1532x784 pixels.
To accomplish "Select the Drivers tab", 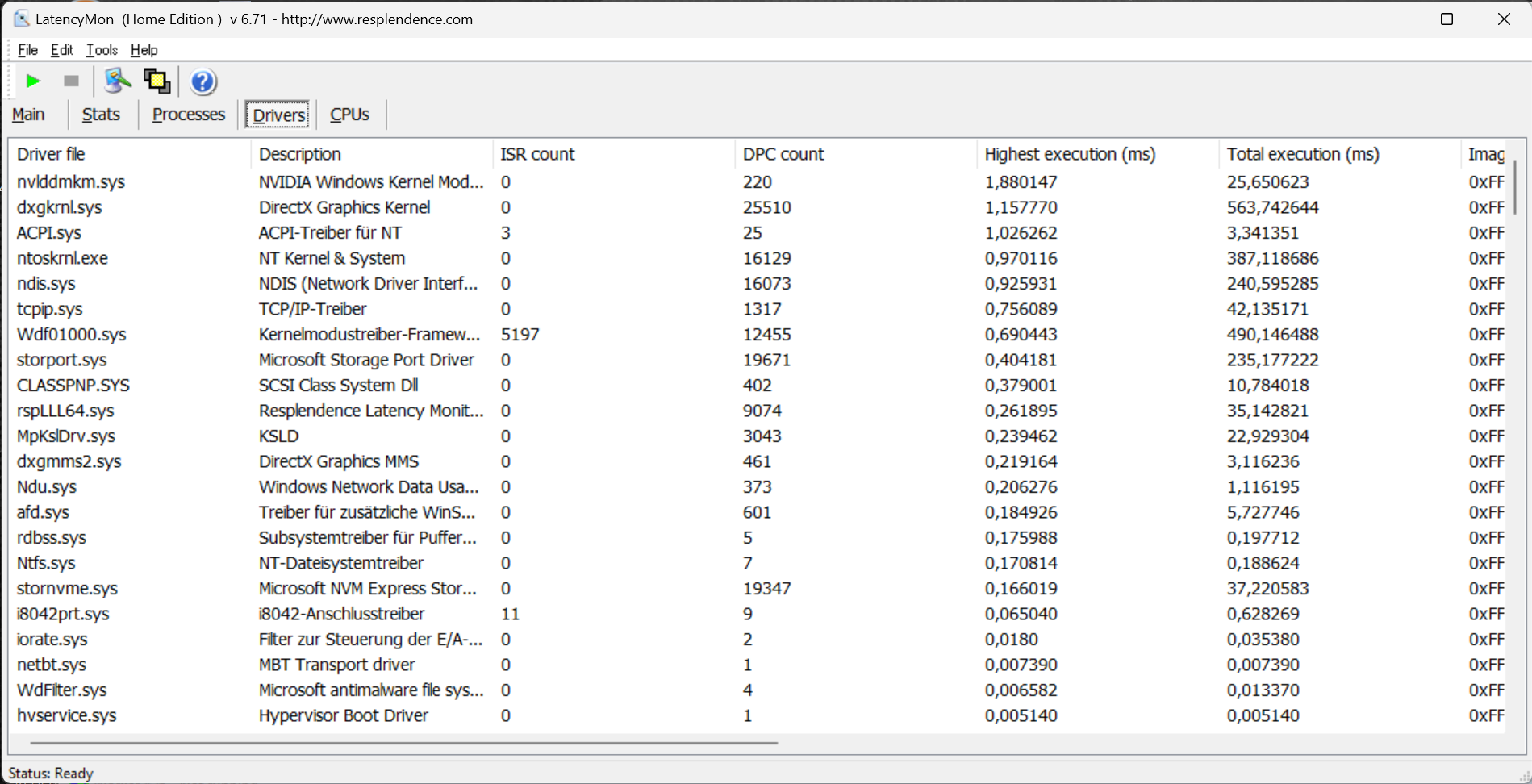I will point(278,115).
